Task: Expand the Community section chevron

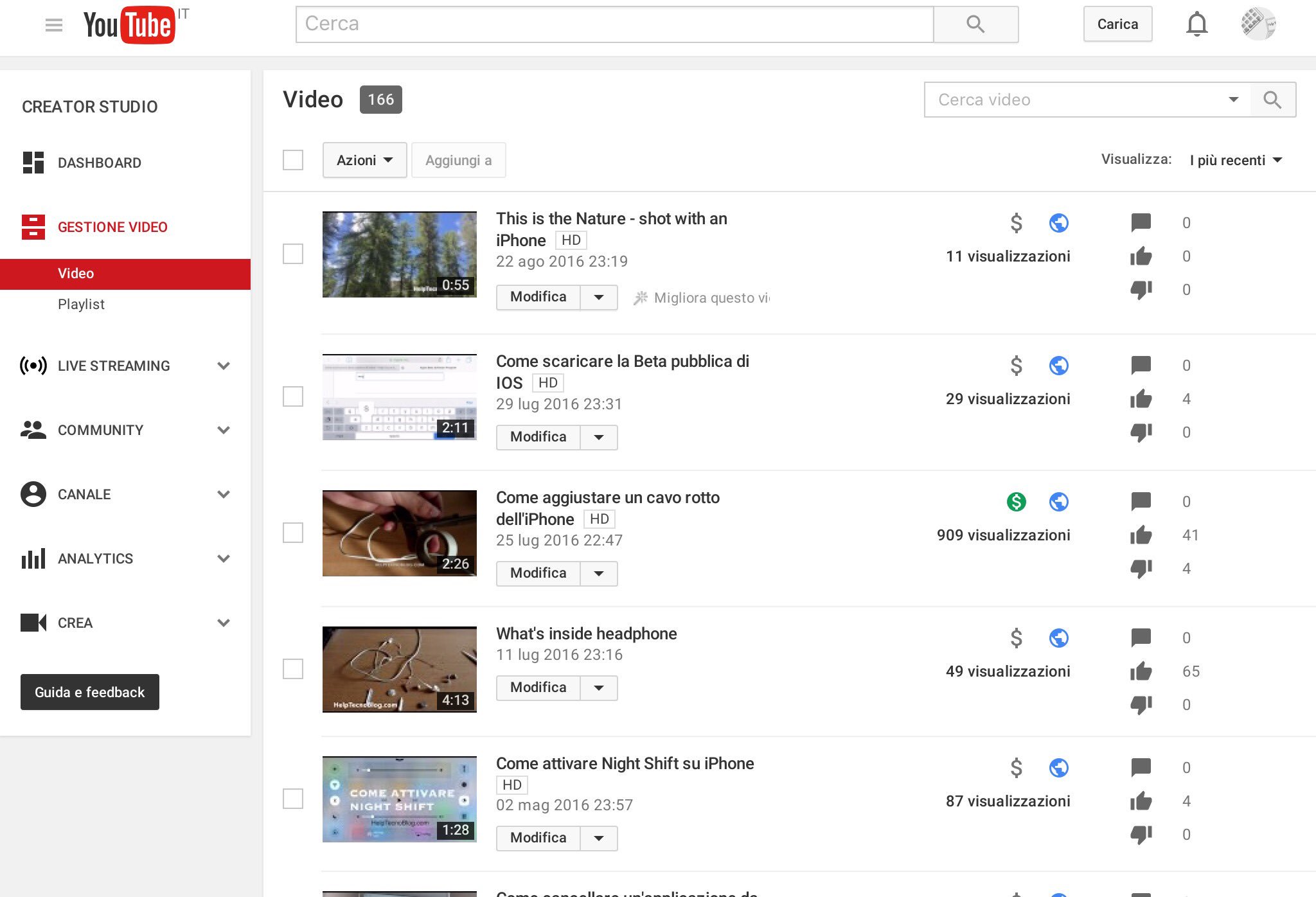Action: pos(224,430)
